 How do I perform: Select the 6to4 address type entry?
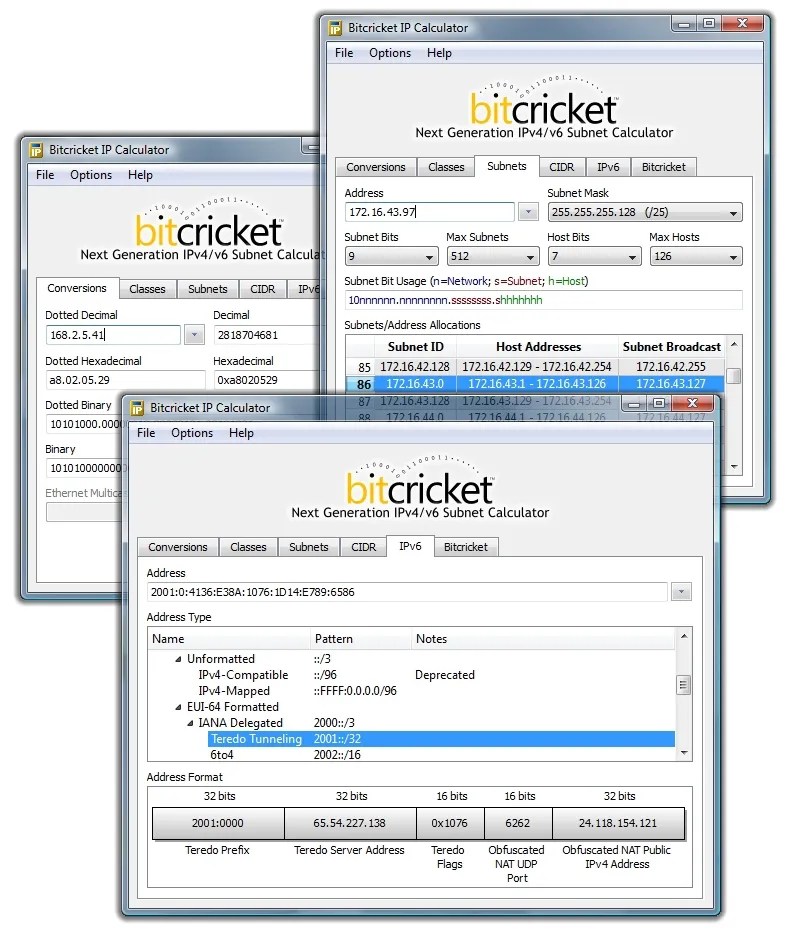pyautogui.click(x=219, y=755)
